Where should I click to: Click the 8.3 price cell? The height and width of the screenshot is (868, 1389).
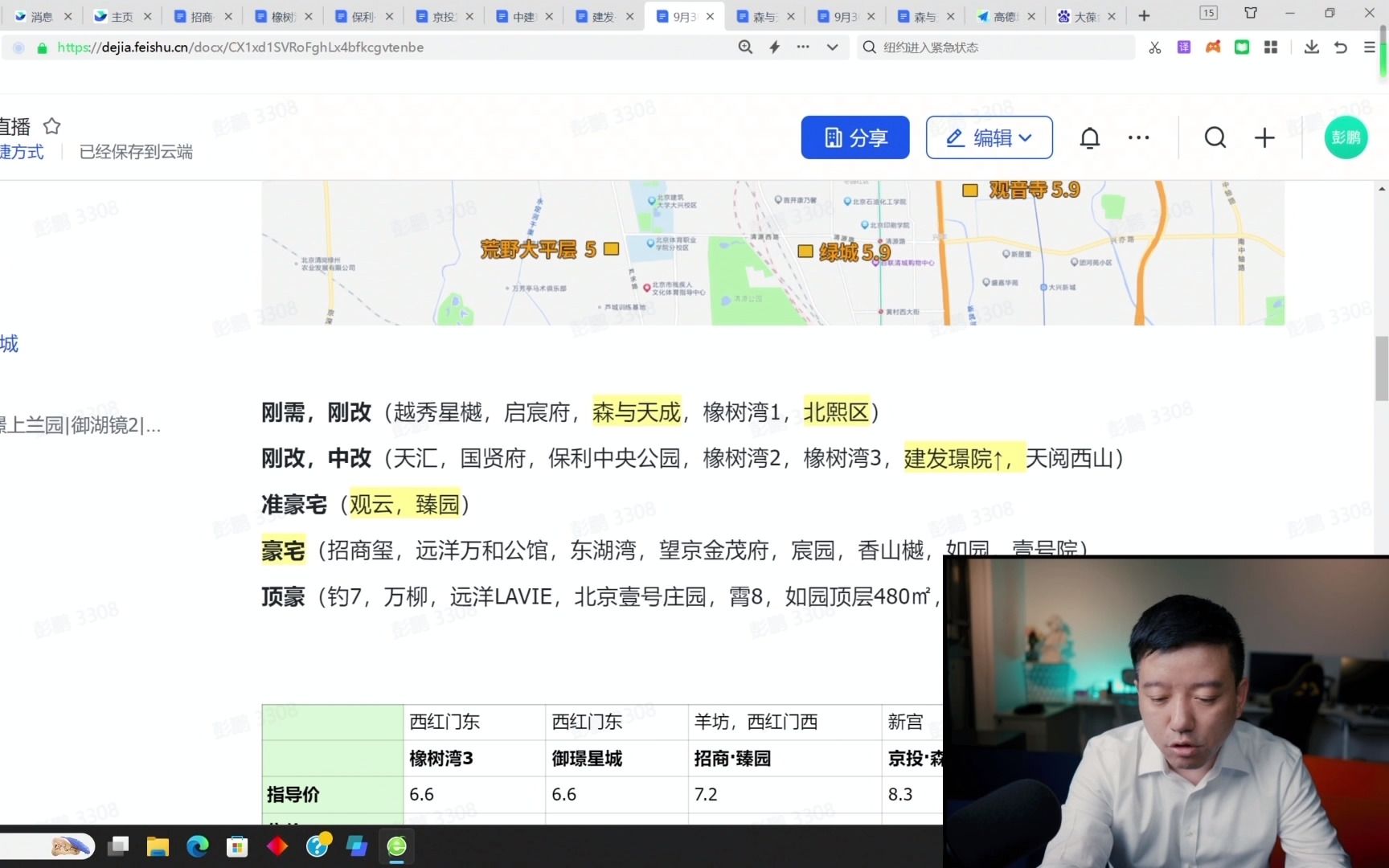pos(912,794)
